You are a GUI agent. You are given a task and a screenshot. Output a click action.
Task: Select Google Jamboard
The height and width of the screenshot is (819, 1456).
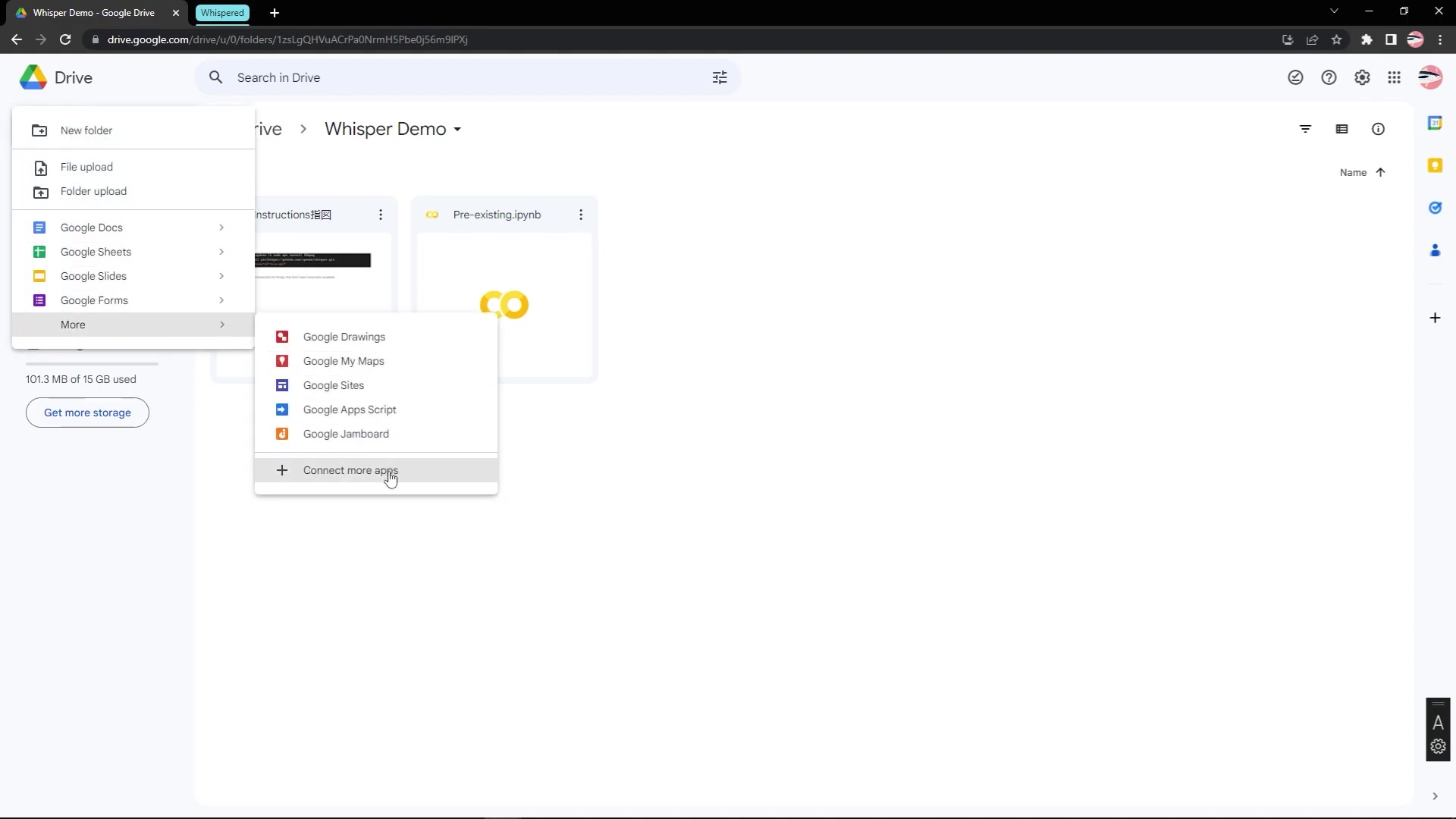point(376,434)
